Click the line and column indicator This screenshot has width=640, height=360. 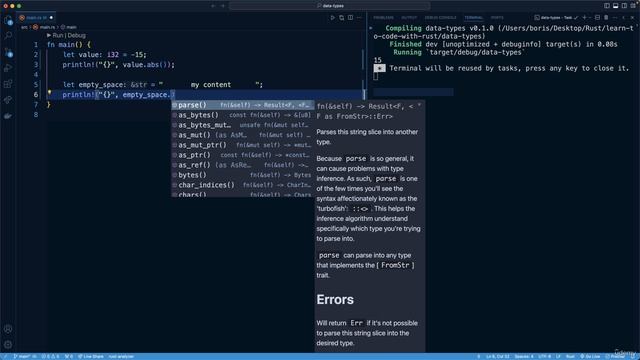498,356
